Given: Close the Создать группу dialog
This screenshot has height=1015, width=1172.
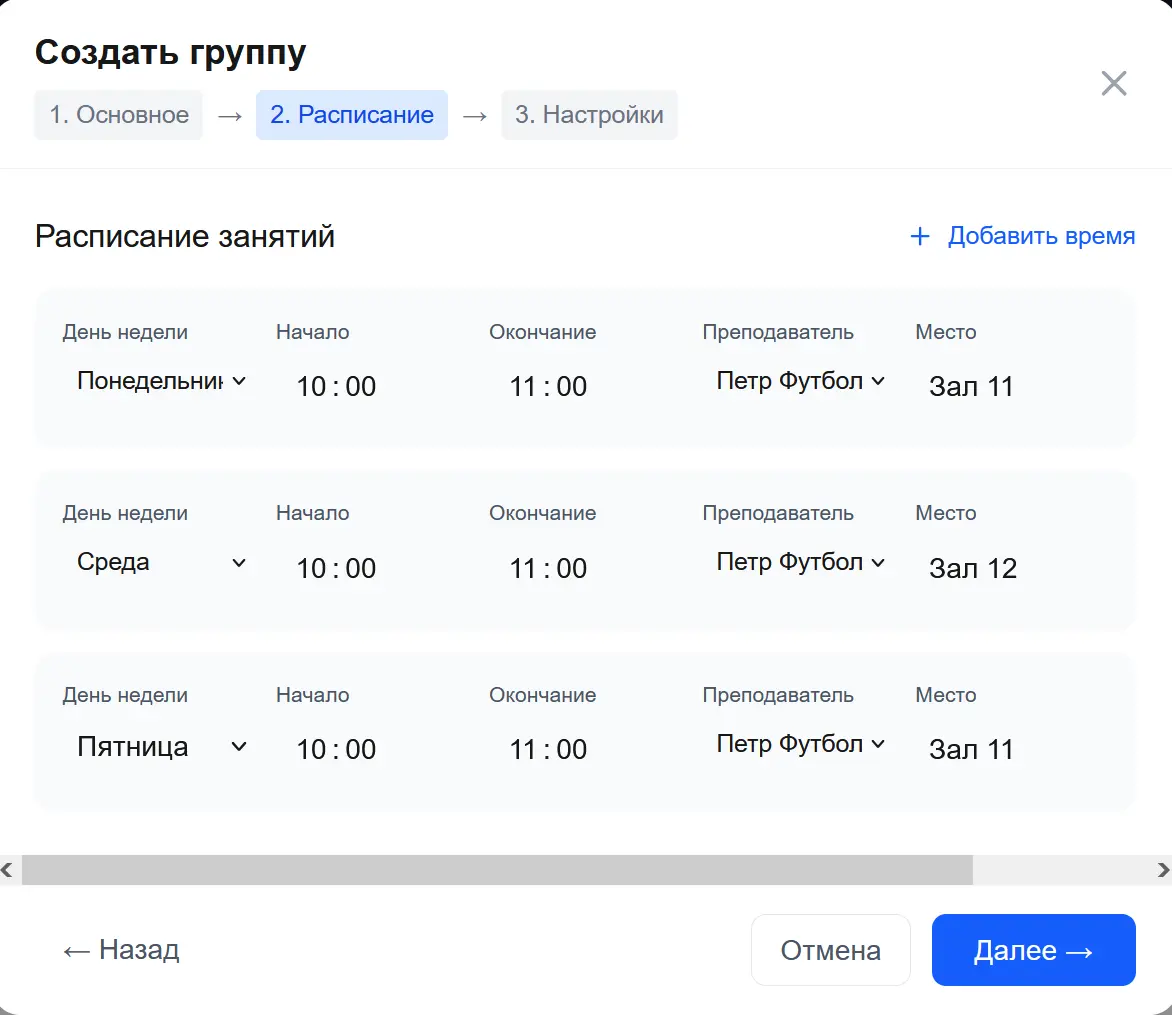Looking at the screenshot, I should pos(1113,84).
